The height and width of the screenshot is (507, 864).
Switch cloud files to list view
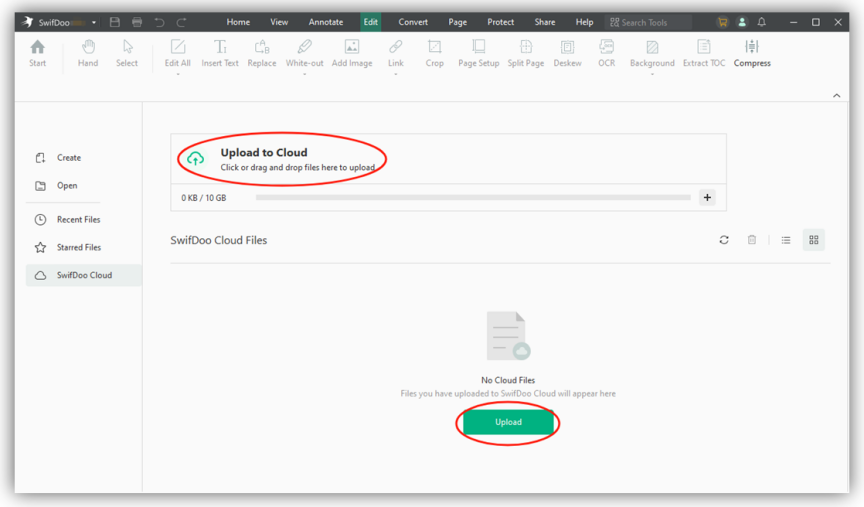coord(786,240)
